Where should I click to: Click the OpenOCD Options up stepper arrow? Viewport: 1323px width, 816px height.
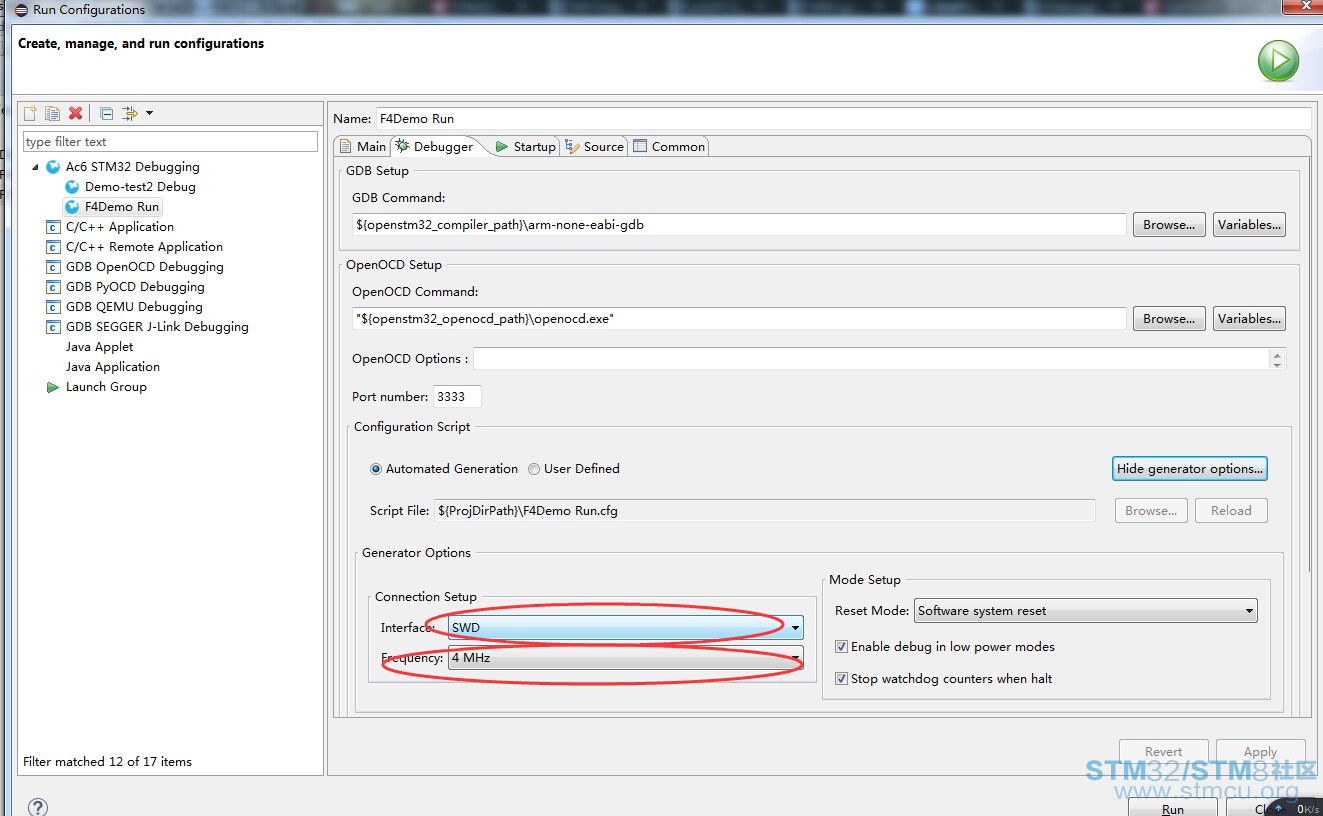pos(1277,354)
